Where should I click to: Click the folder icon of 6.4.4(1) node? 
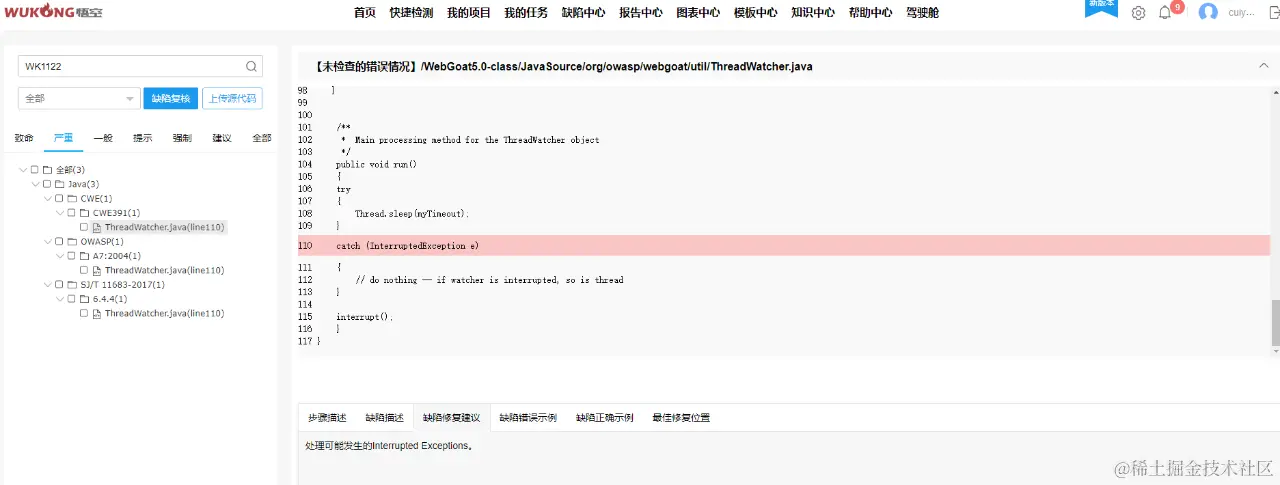[83, 299]
